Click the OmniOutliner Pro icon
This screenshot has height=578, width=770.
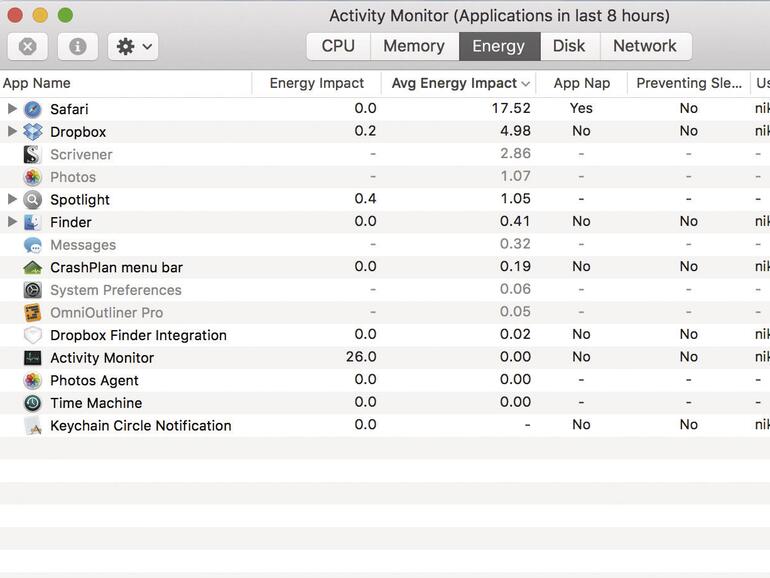point(33,312)
